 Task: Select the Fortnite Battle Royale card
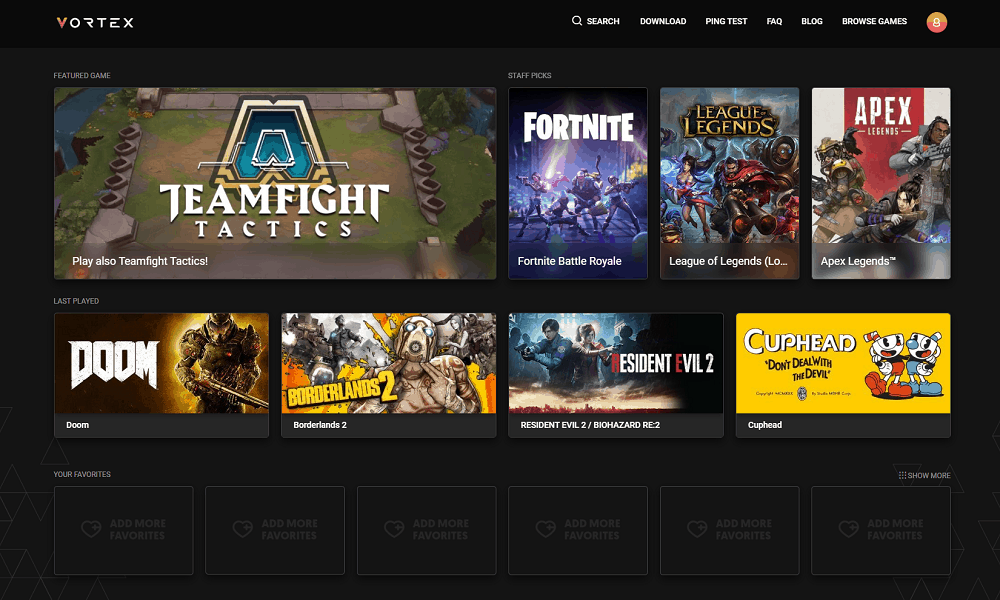click(x=578, y=183)
